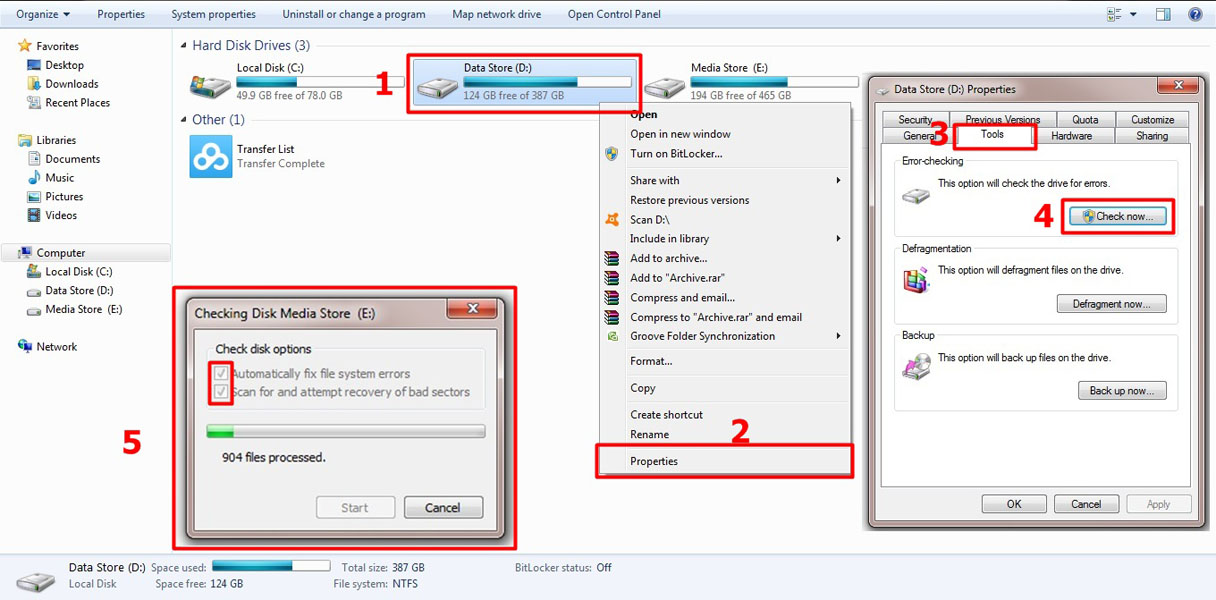Image resolution: width=1216 pixels, height=600 pixels.
Task: Click Open in the context menu
Action: 644,114
